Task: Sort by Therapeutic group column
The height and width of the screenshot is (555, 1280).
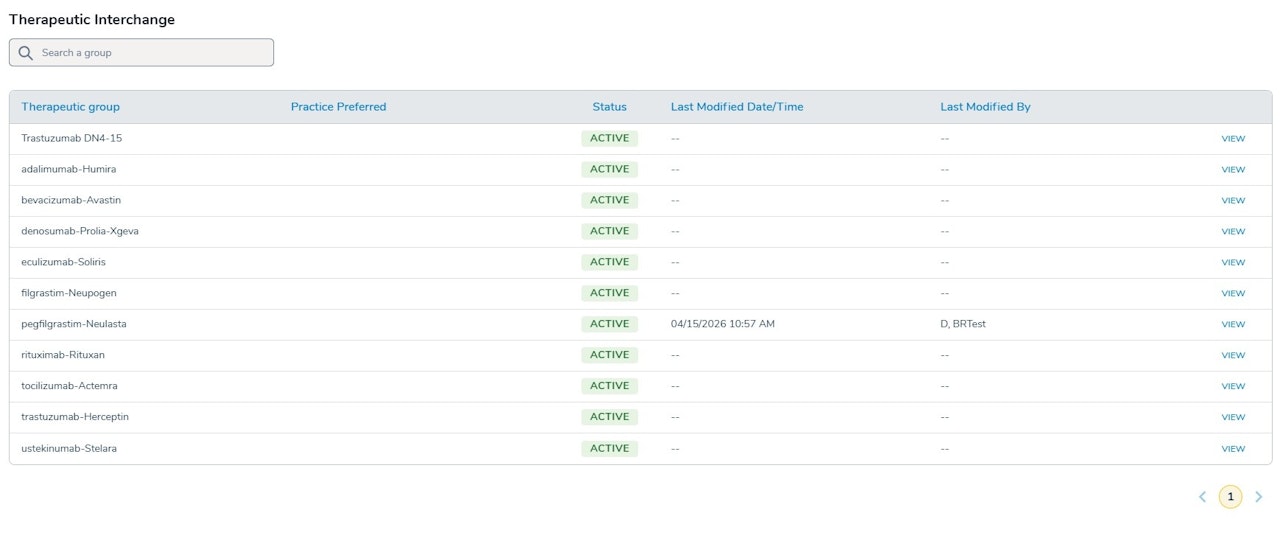Action: (x=70, y=107)
